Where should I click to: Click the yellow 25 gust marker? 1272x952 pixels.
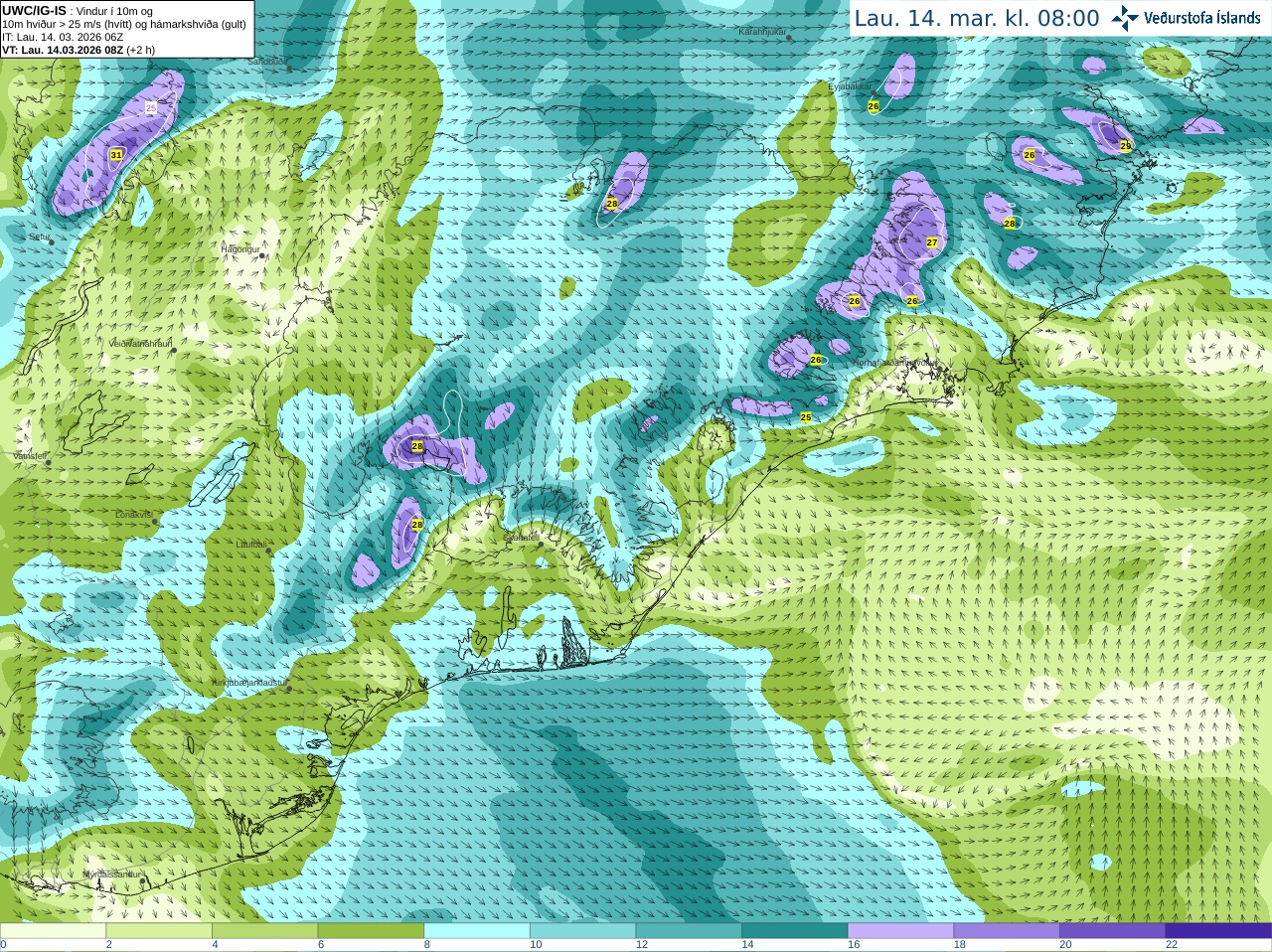(x=806, y=417)
